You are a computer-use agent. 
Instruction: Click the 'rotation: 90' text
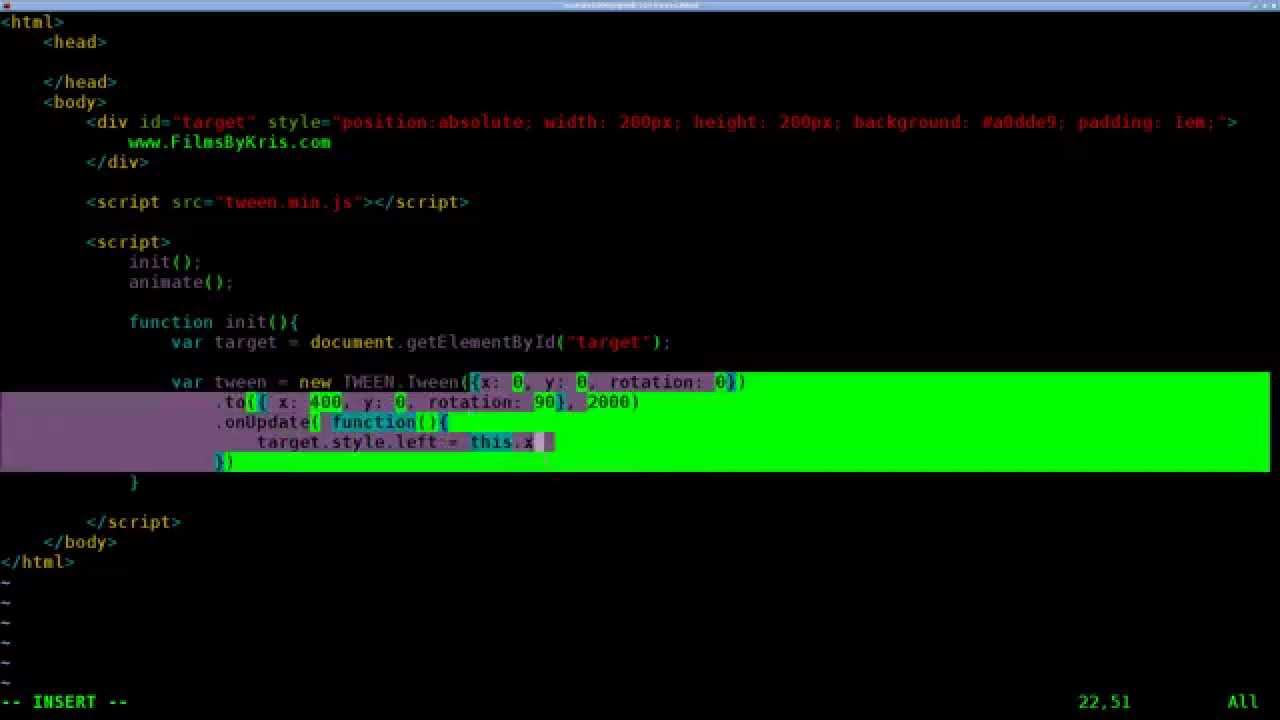[491, 402]
